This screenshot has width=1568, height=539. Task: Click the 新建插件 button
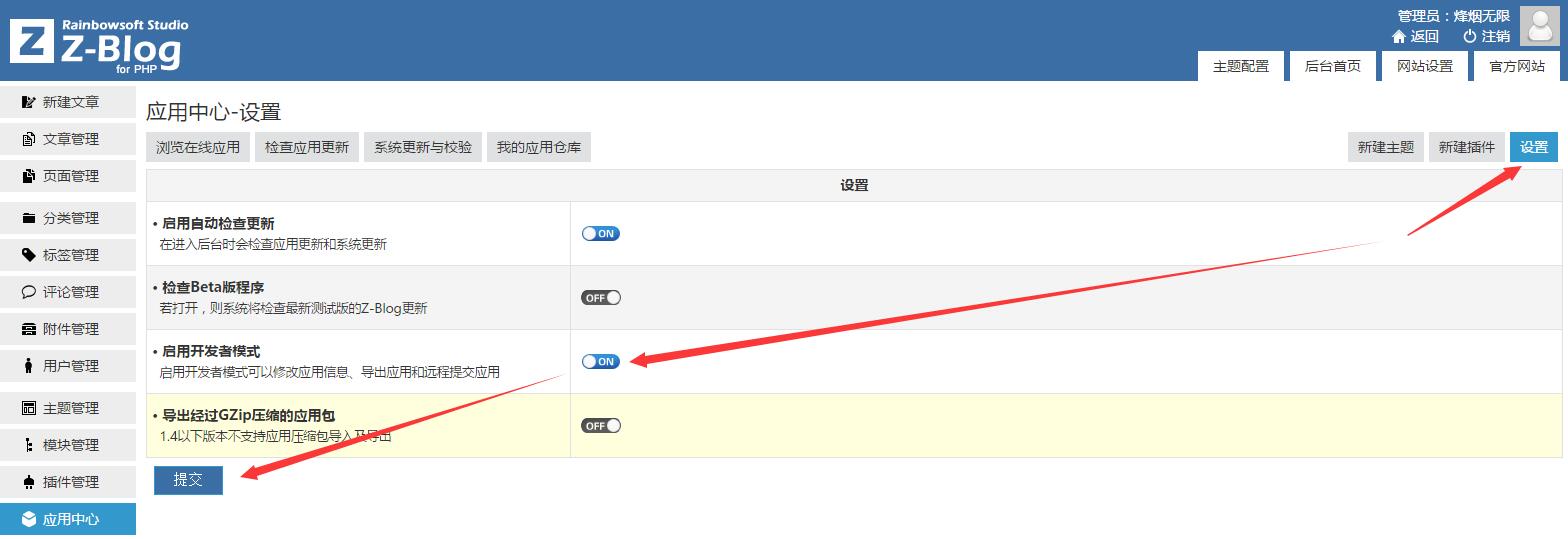click(1467, 147)
